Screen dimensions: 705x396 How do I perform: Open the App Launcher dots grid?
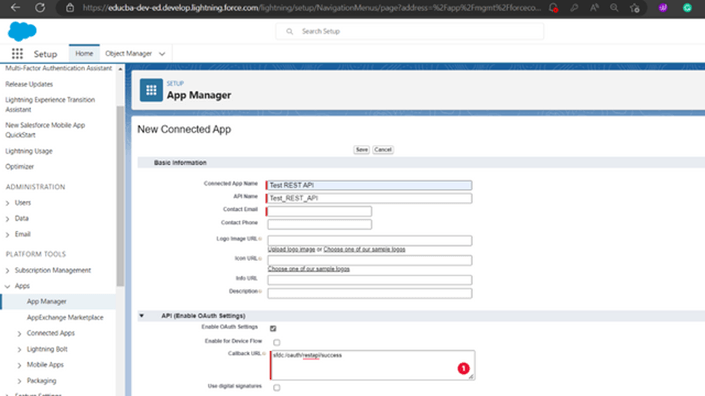click(x=17, y=54)
